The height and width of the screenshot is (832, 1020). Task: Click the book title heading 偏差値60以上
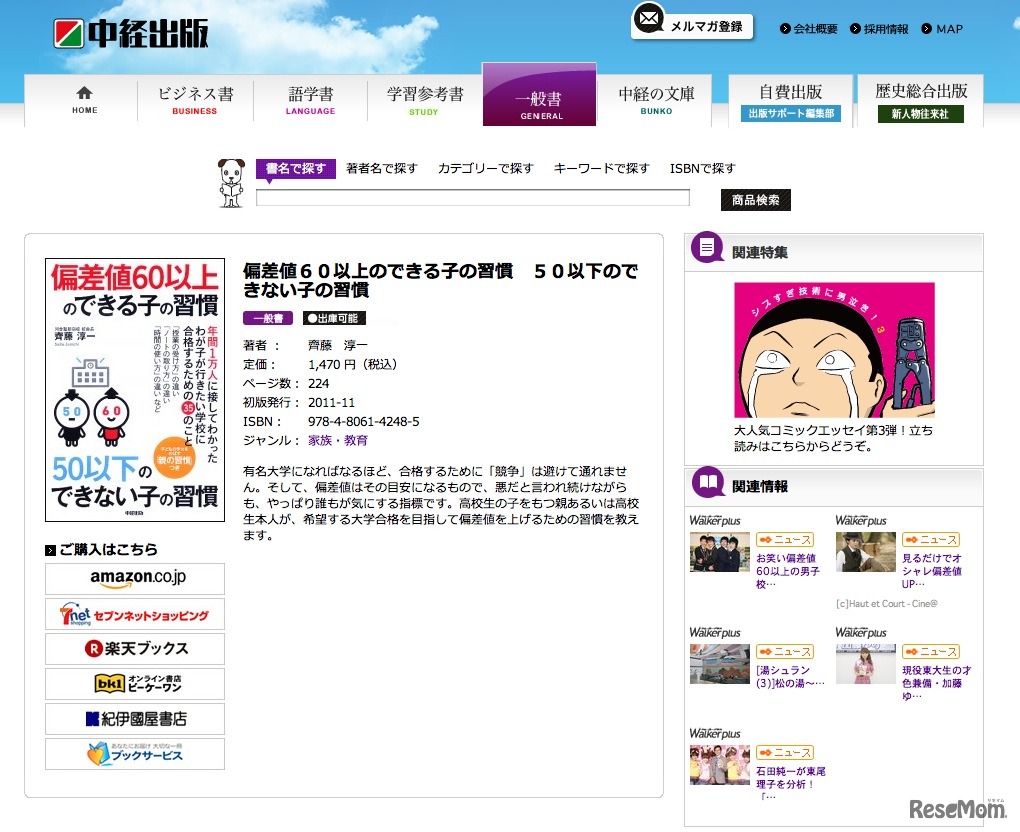[440, 280]
